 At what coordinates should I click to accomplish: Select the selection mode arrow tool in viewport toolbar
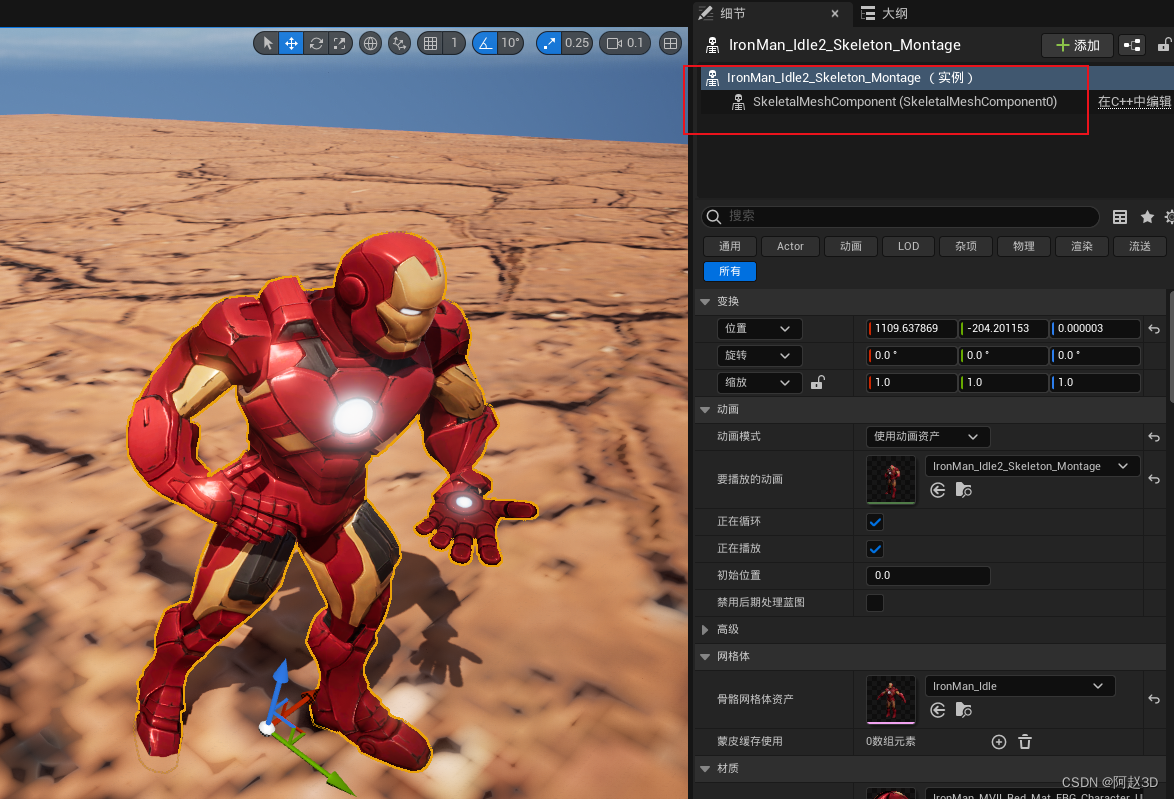267,43
